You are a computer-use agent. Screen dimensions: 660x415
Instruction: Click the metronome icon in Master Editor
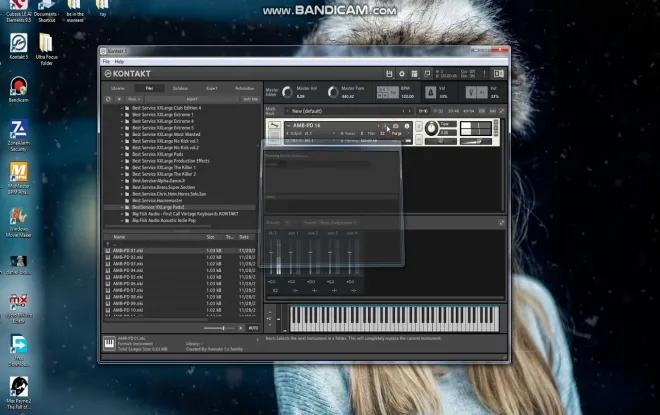tap(430, 92)
